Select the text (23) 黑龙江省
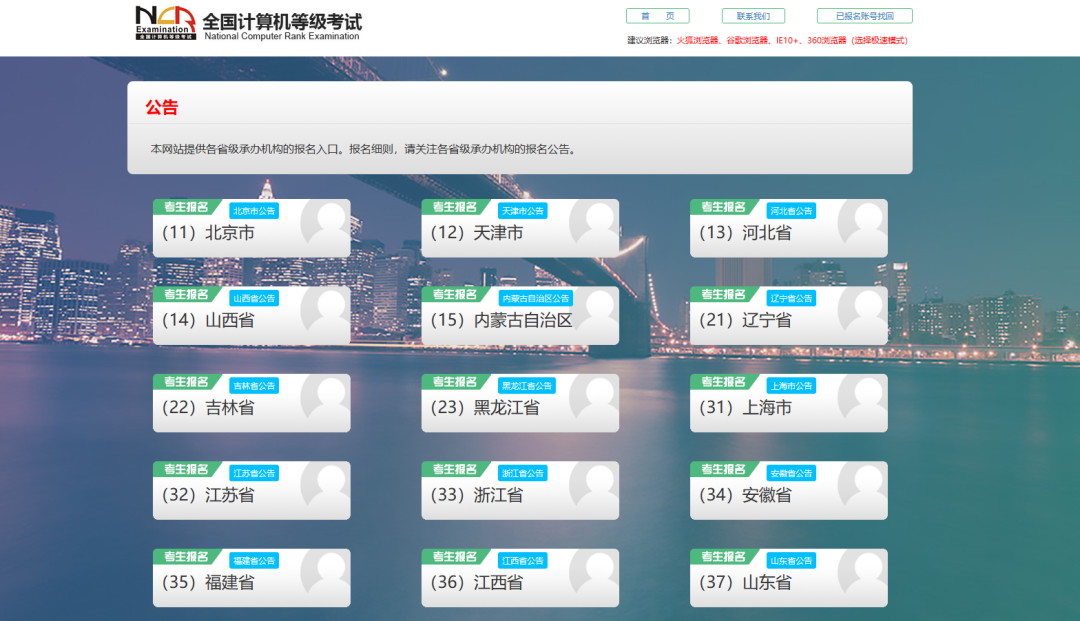This screenshot has width=1080, height=621. pyautogui.click(x=485, y=408)
